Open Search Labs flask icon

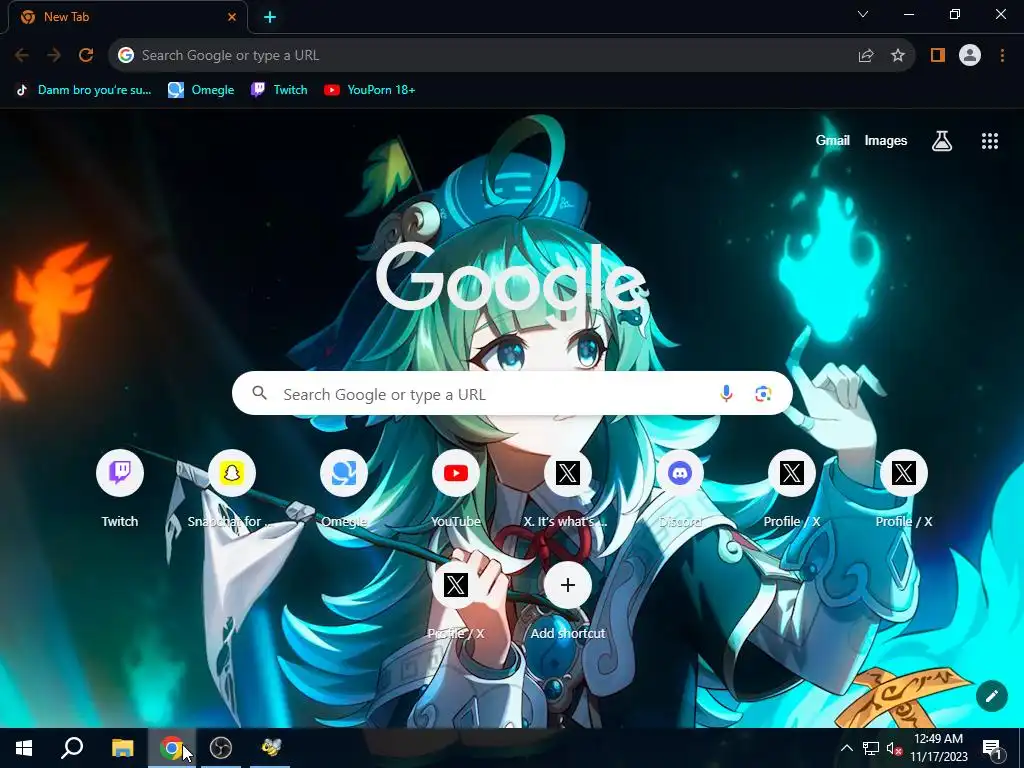pyautogui.click(x=942, y=141)
